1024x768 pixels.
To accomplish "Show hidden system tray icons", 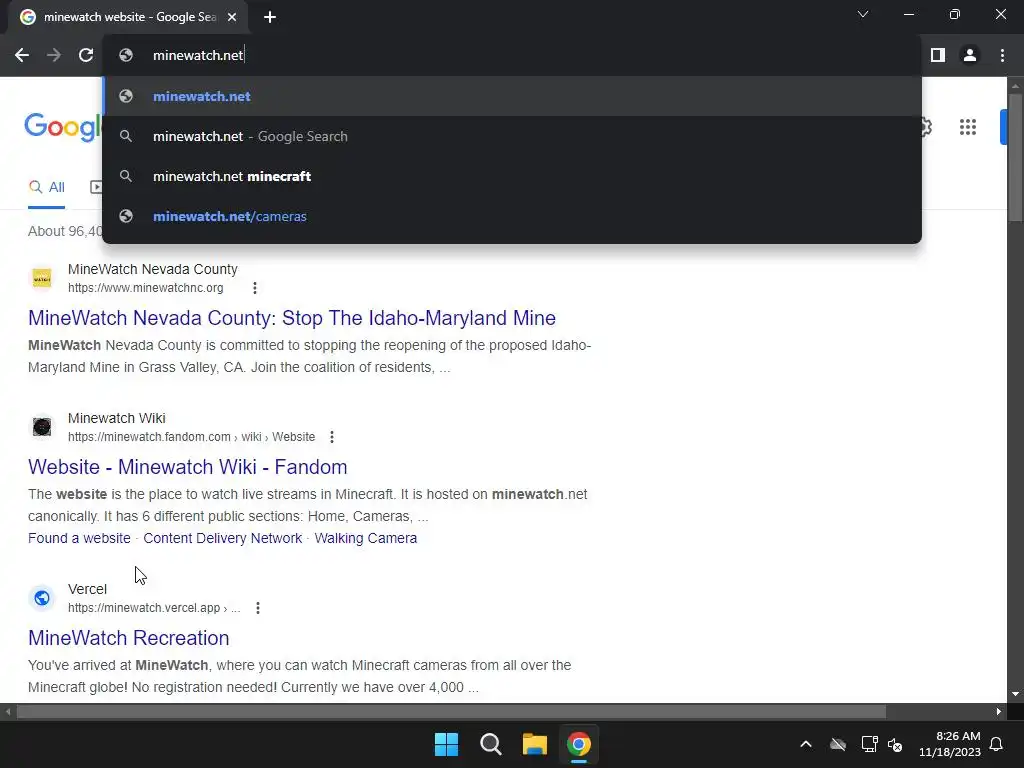I will pos(806,744).
